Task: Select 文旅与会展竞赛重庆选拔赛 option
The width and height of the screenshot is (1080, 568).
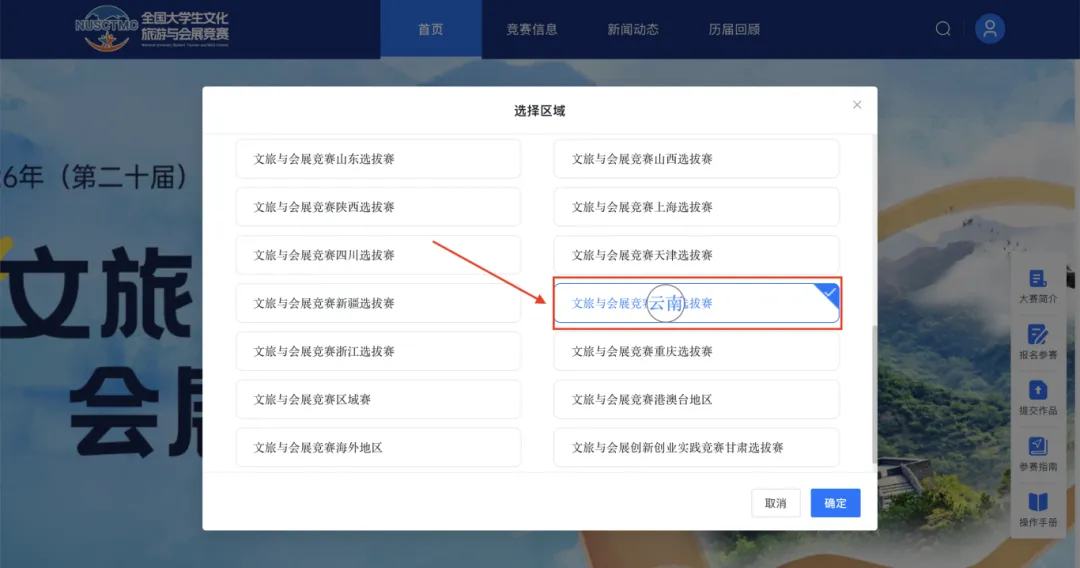Action: 696,352
